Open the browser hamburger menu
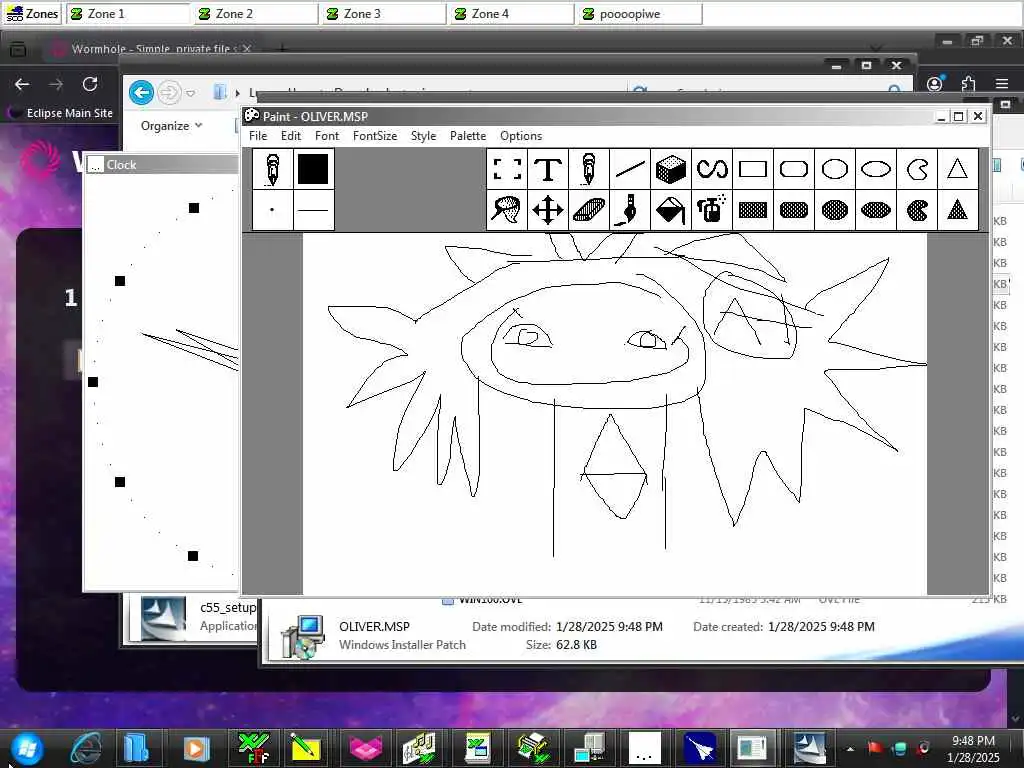 [1002, 84]
